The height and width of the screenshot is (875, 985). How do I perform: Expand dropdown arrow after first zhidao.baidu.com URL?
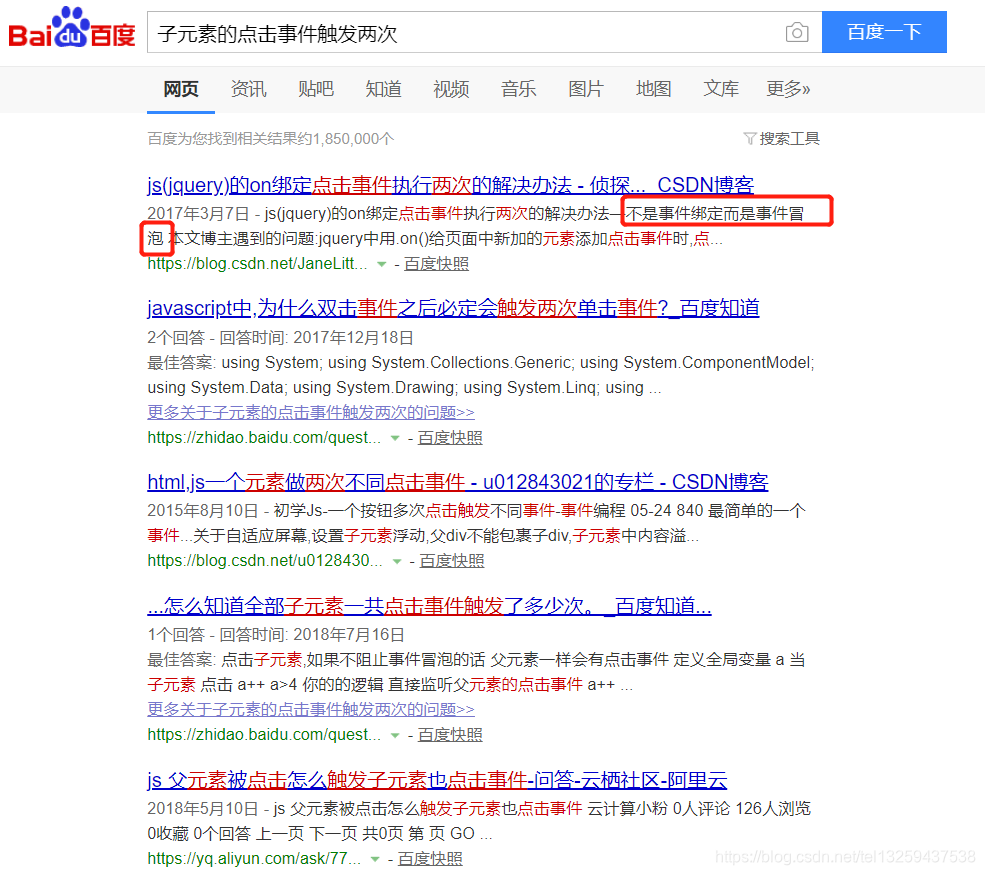tap(395, 438)
